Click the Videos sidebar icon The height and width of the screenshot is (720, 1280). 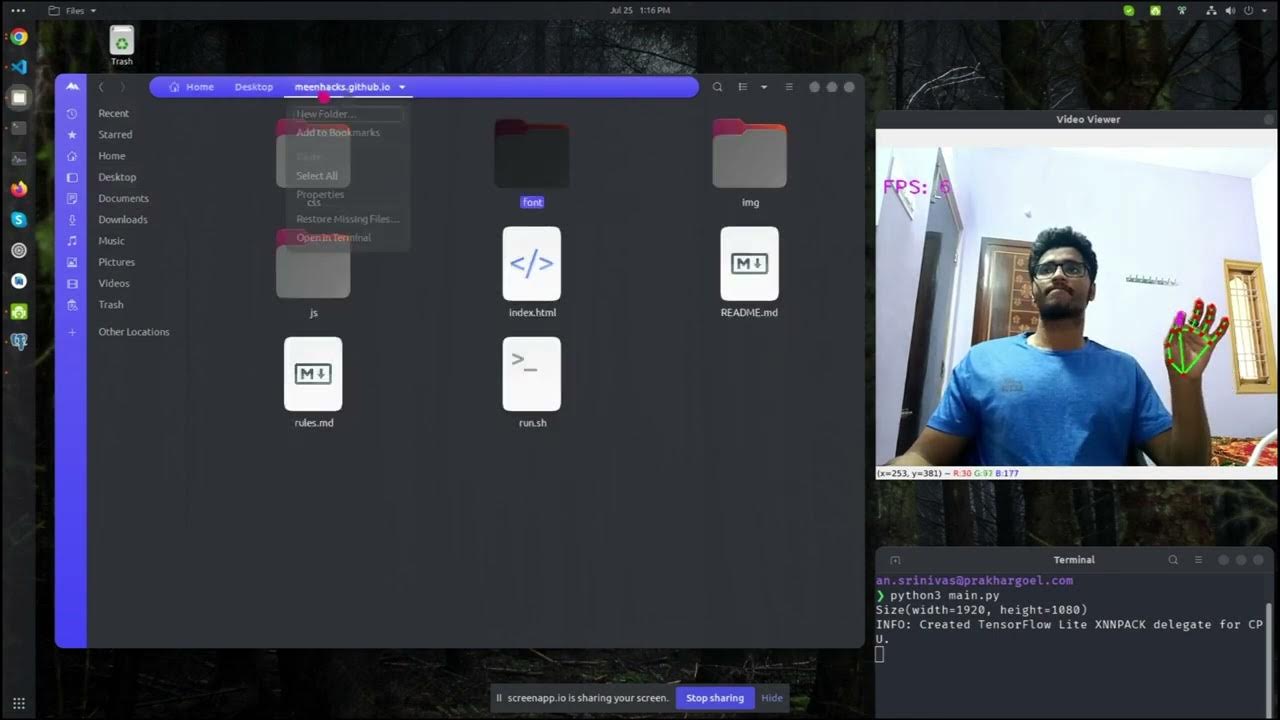point(72,283)
